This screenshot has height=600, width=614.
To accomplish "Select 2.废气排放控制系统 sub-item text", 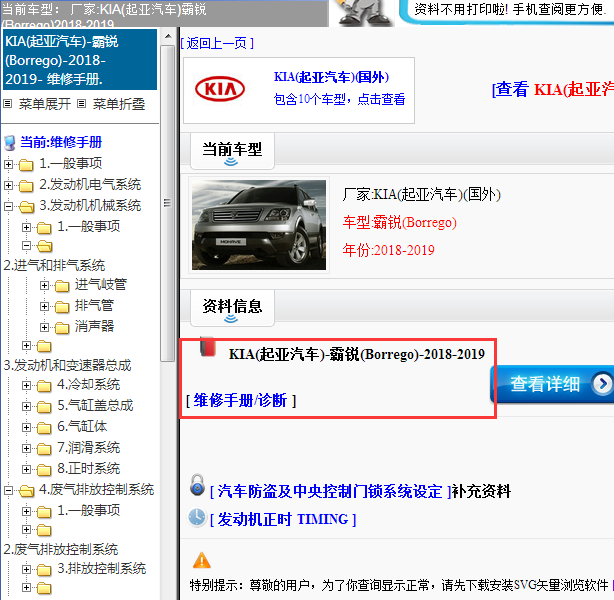I will pos(60,549).
